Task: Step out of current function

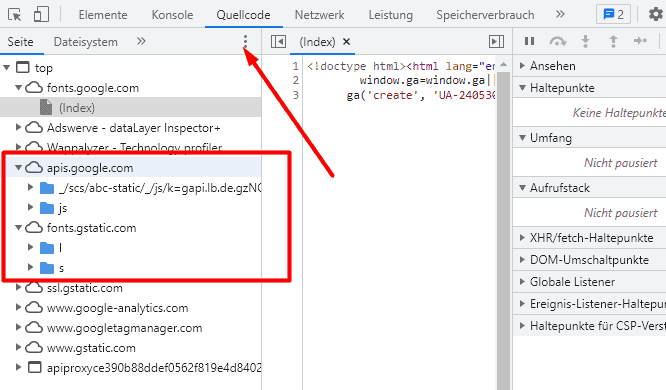Action: coord(613,41)
